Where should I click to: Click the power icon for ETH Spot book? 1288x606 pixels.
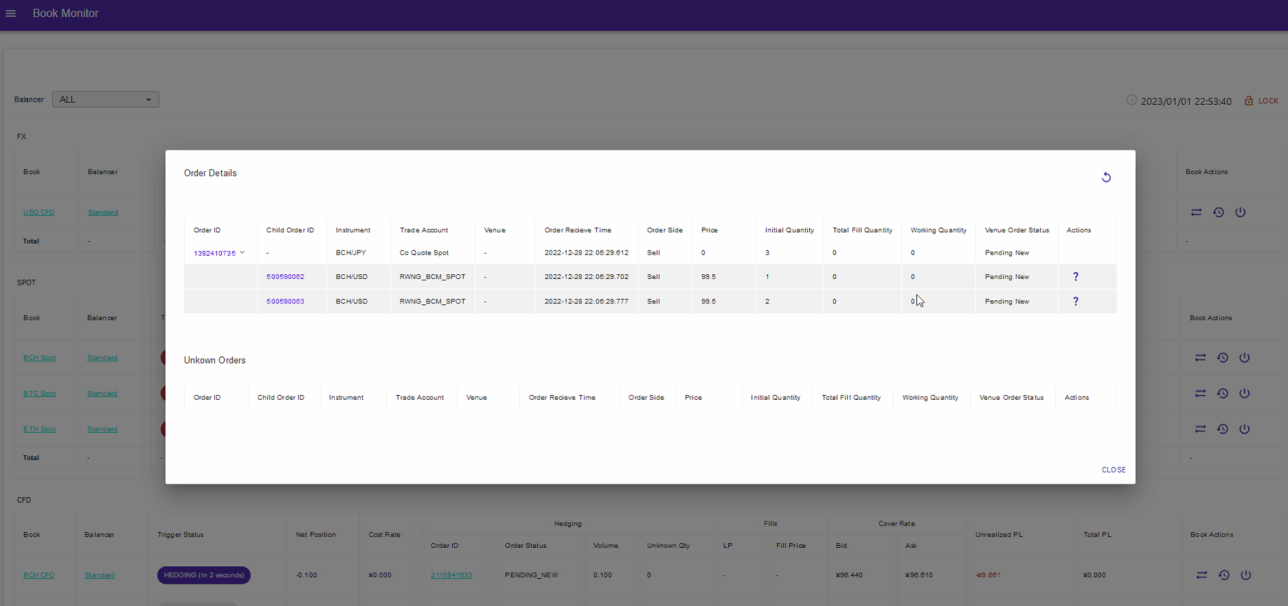click(x=1244, y=429)
